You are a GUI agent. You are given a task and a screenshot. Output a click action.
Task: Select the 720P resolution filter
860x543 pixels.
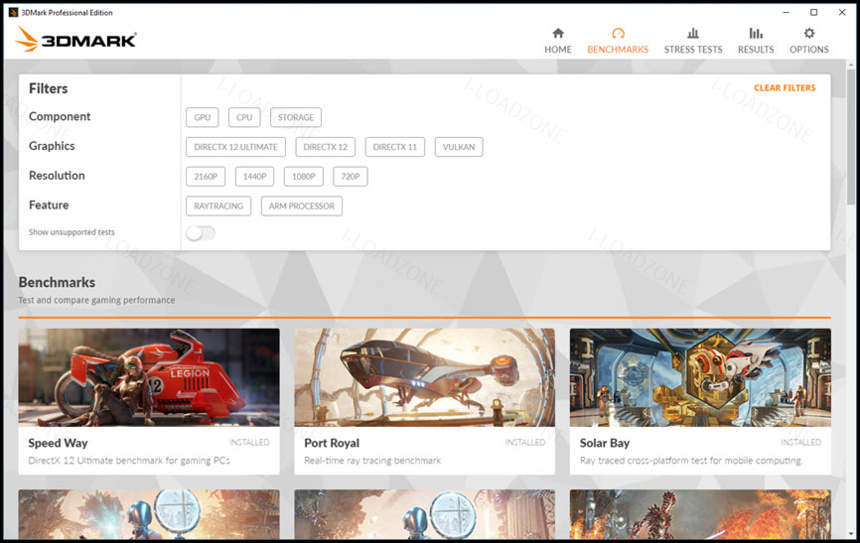coord(350,177)
